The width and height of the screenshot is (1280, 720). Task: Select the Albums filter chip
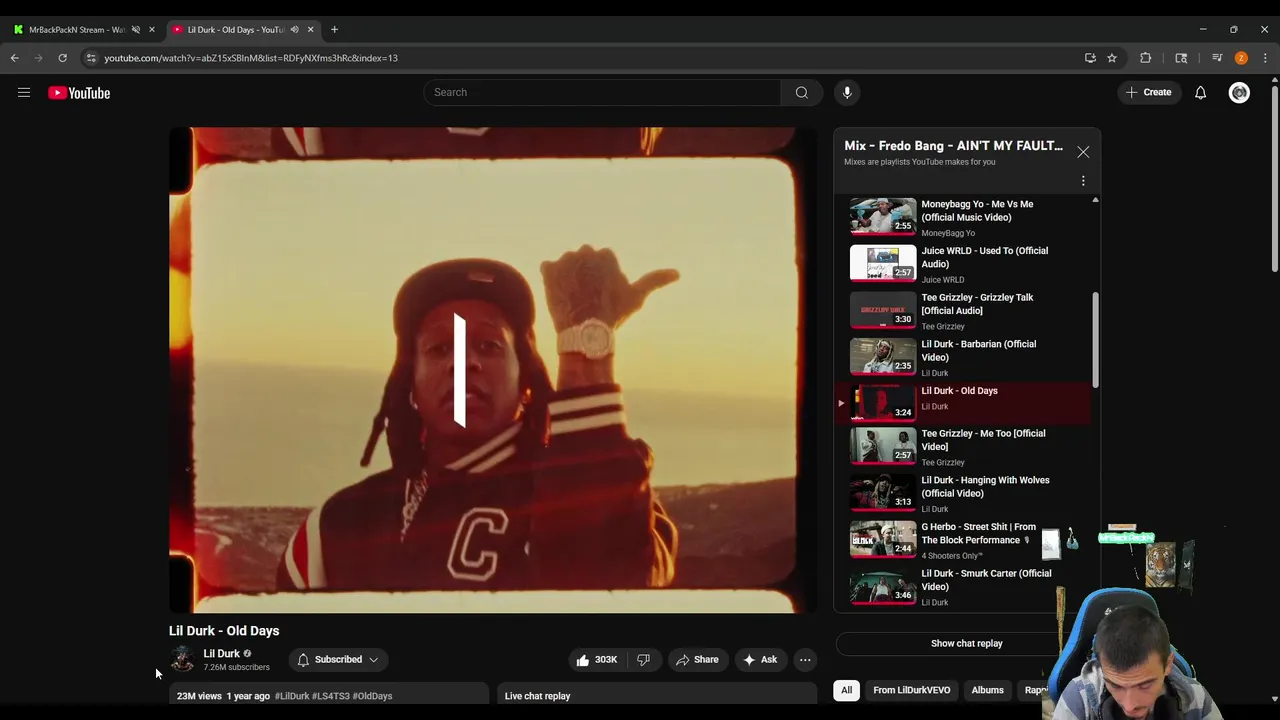[987, 690]
